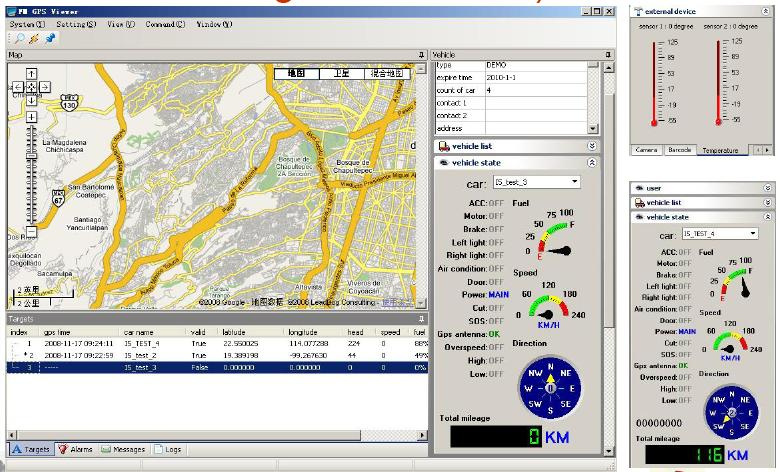The height and width of the screenshot is (472, 780).
Task: Collapse the external device panel
Action: 766,11
